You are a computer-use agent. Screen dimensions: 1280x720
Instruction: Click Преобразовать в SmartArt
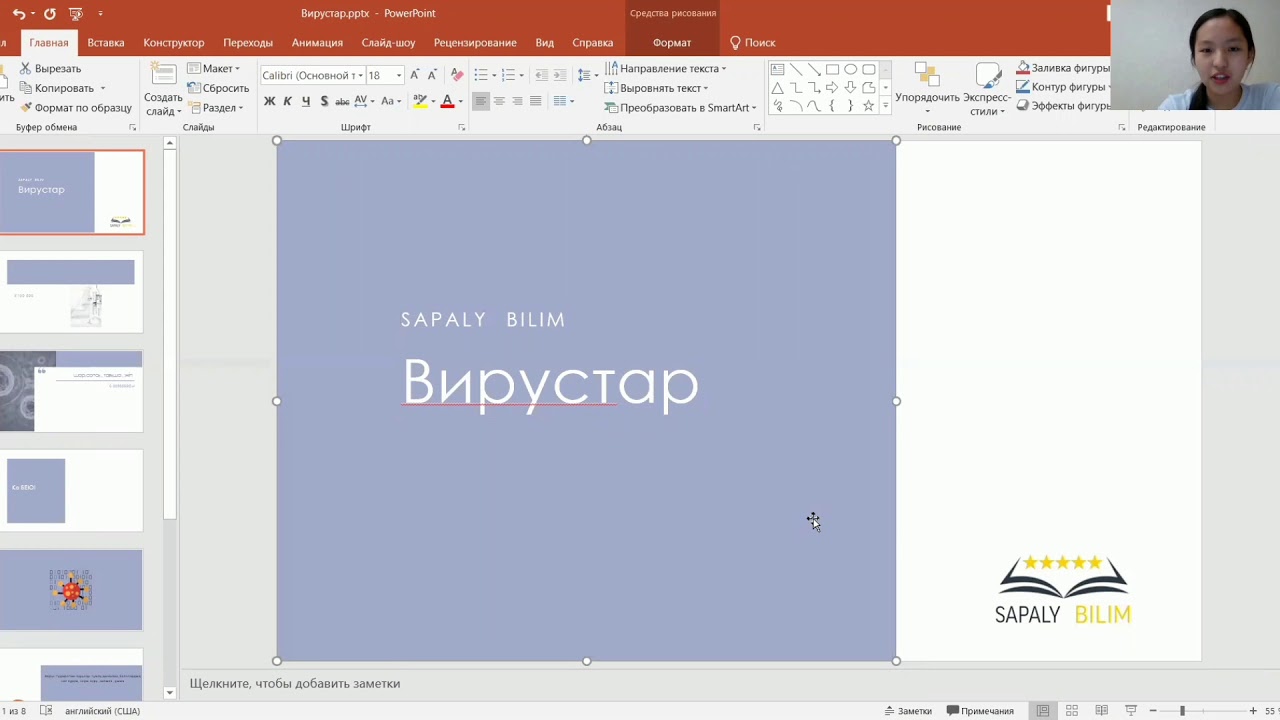point(680,108)
